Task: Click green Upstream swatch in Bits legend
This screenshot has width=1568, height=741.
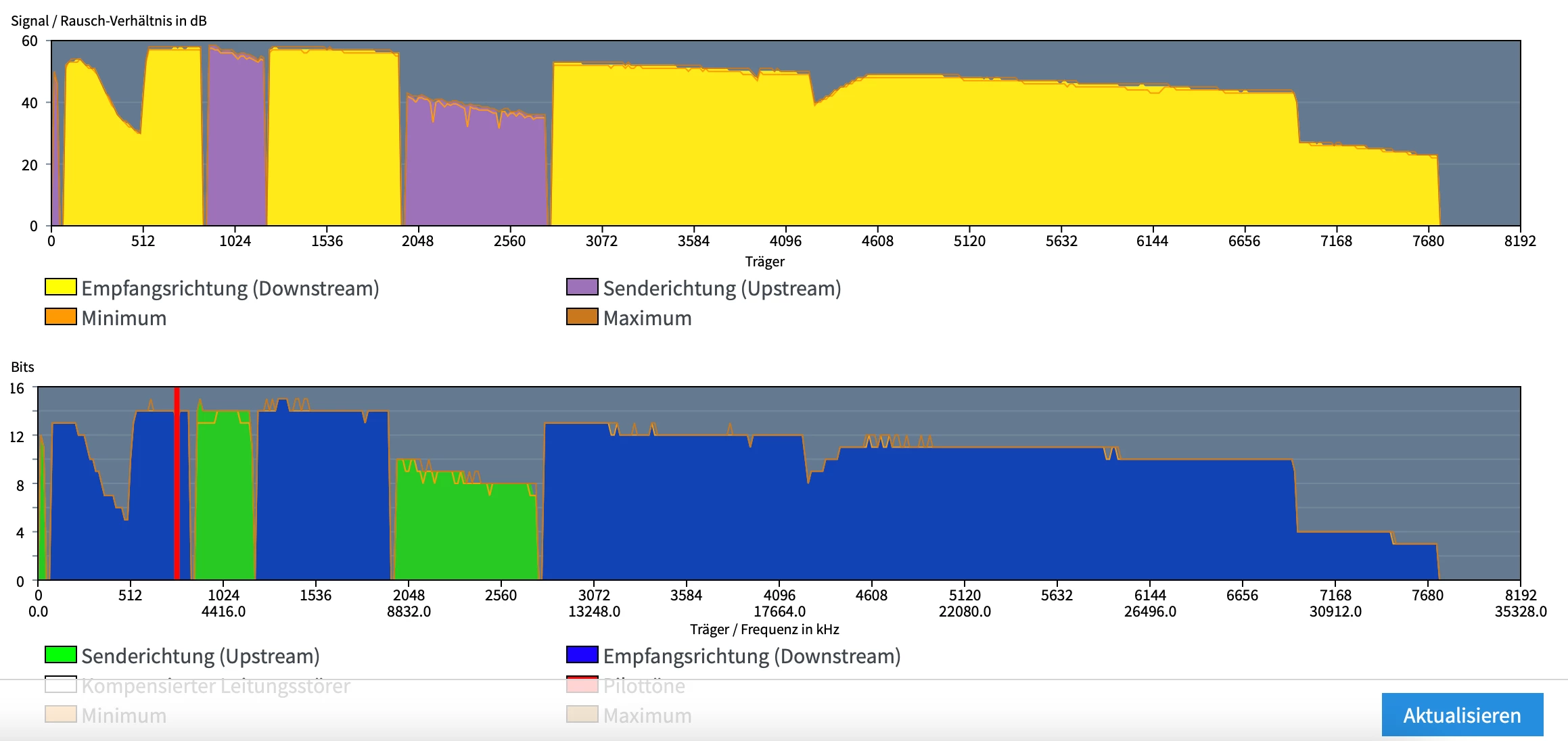Action: tap(61, 654)
